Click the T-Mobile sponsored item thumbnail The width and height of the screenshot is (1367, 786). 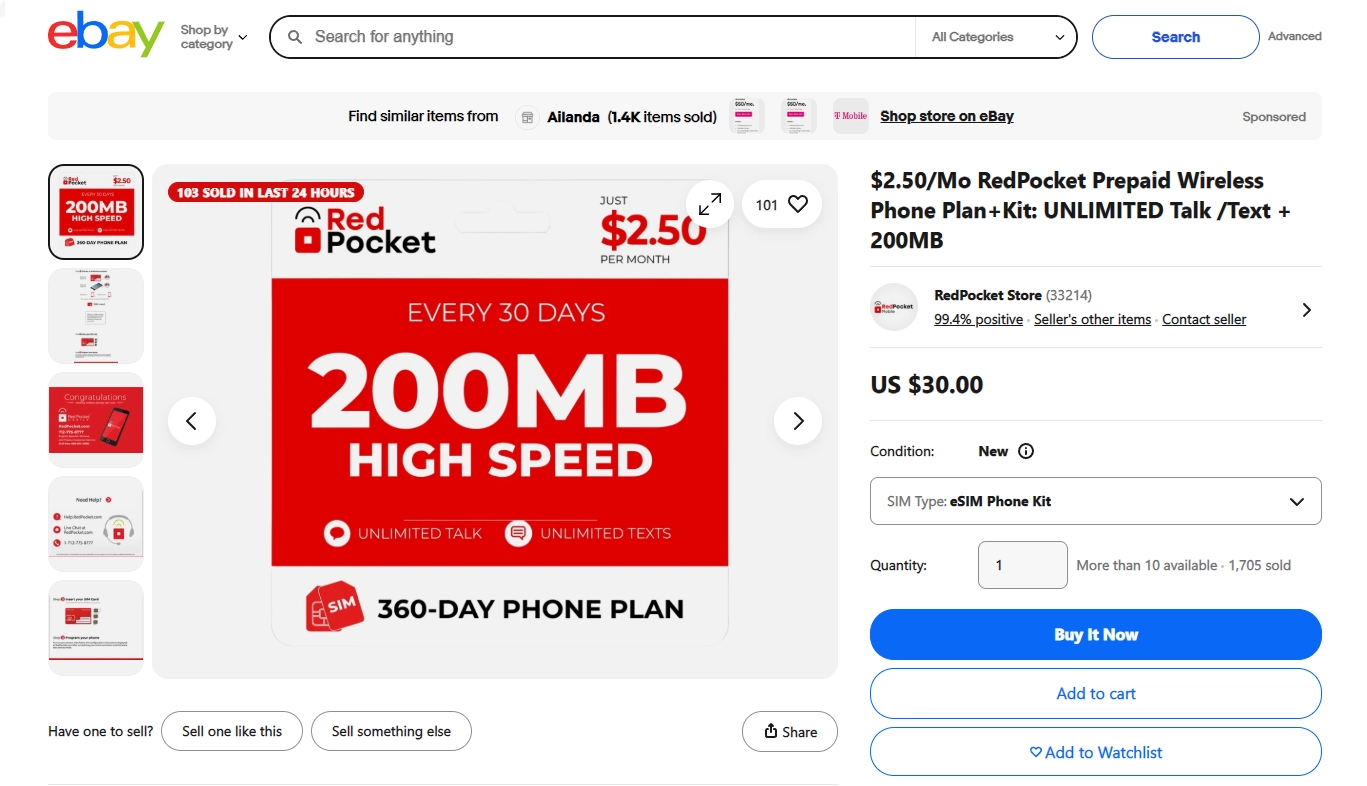click(x=850, y=116)
